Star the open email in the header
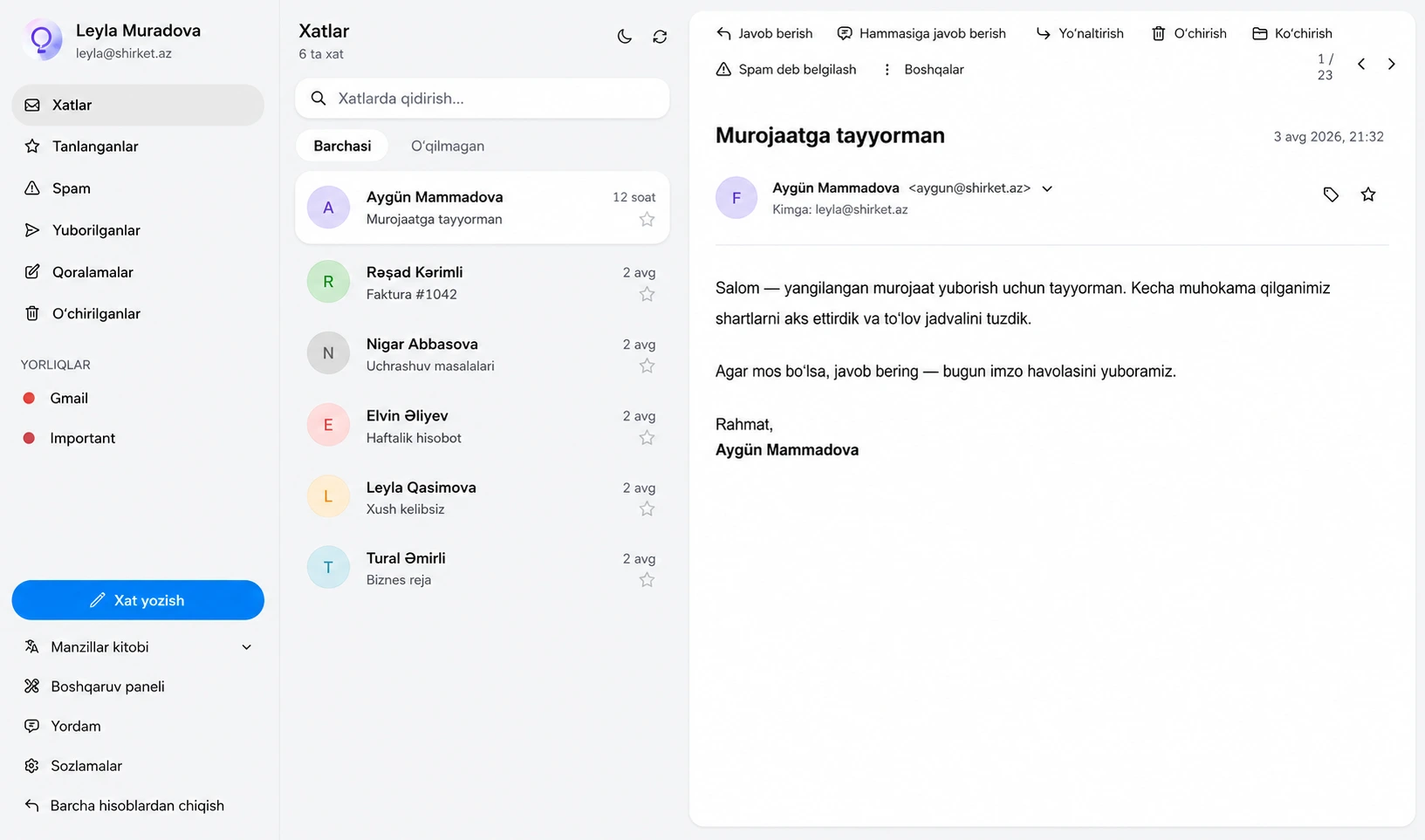The width and height of the screenshot is (1425, 840). tap(1368, 195)
